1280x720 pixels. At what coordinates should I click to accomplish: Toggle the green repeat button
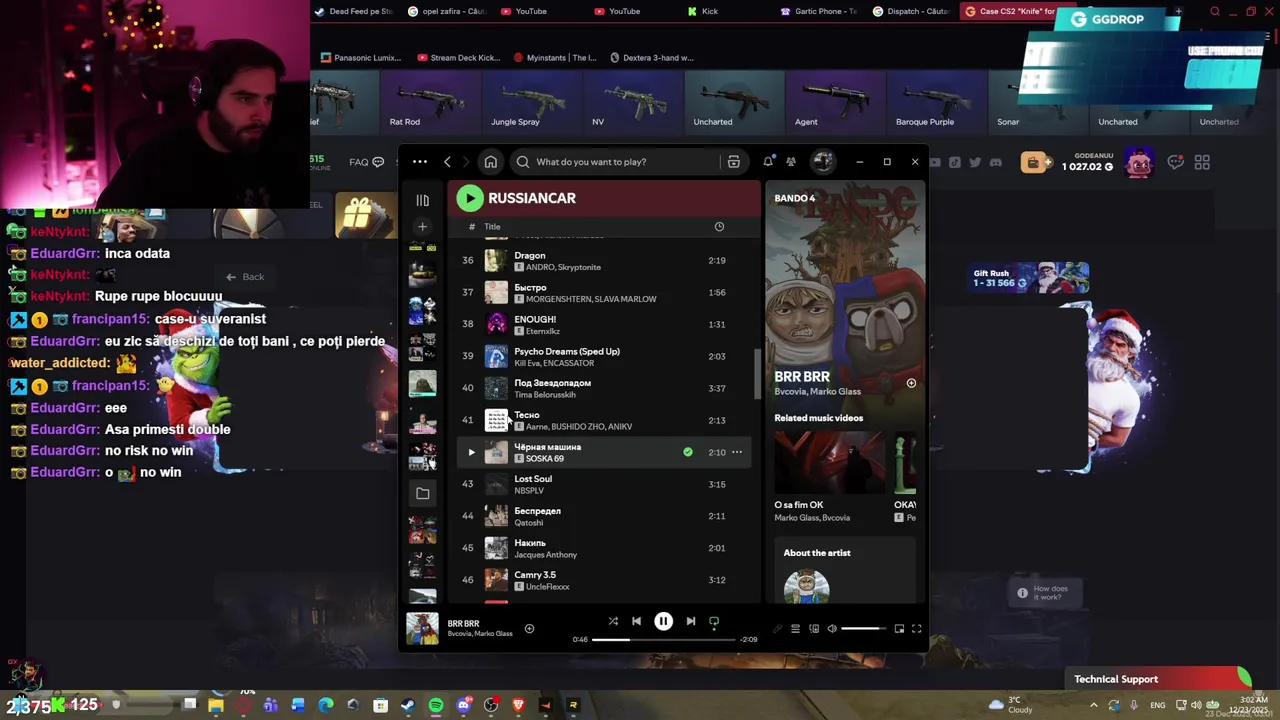(714, 621)
